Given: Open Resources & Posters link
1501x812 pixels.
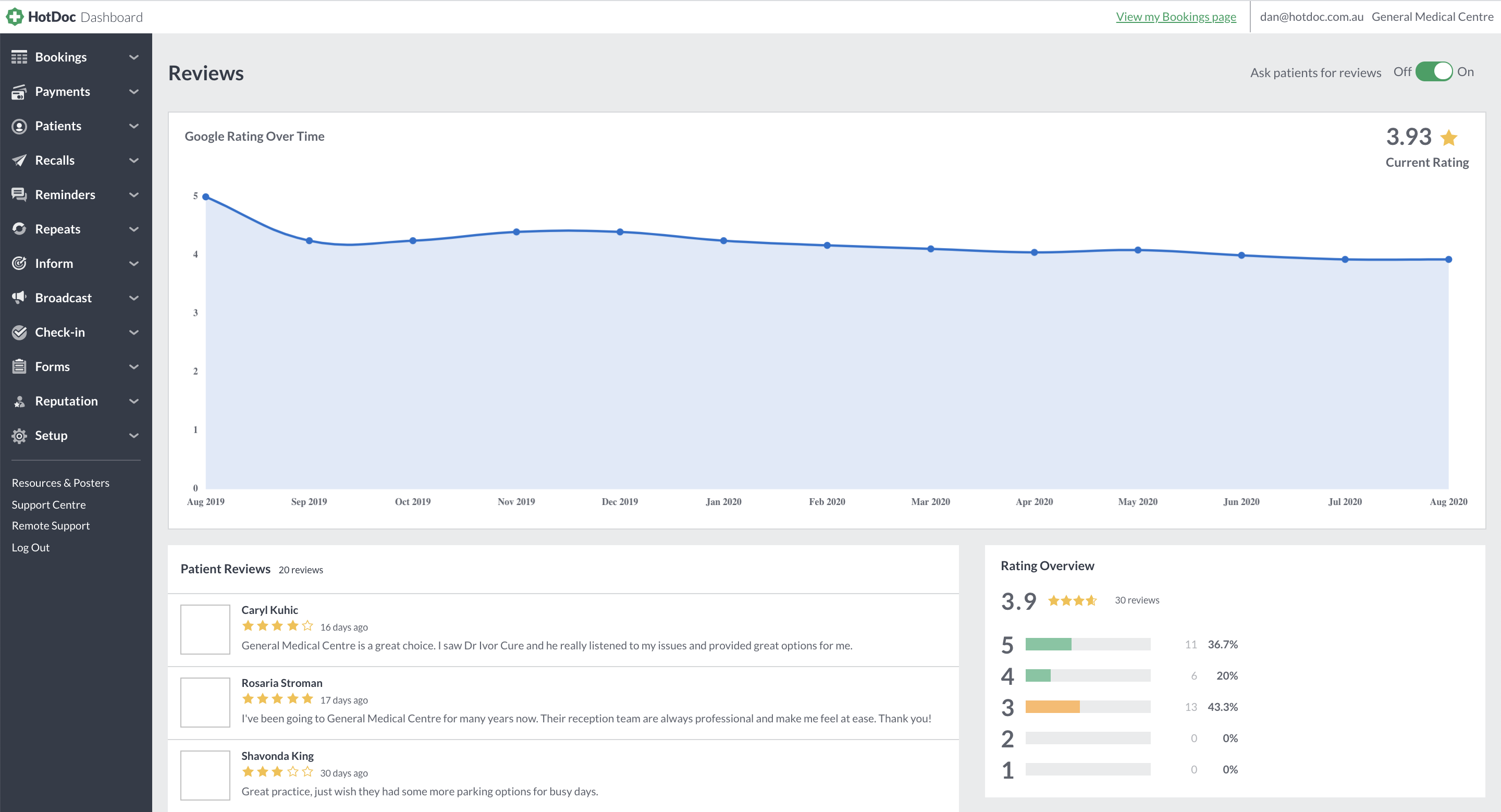Looking at the screenshot, I should point(60,483).
